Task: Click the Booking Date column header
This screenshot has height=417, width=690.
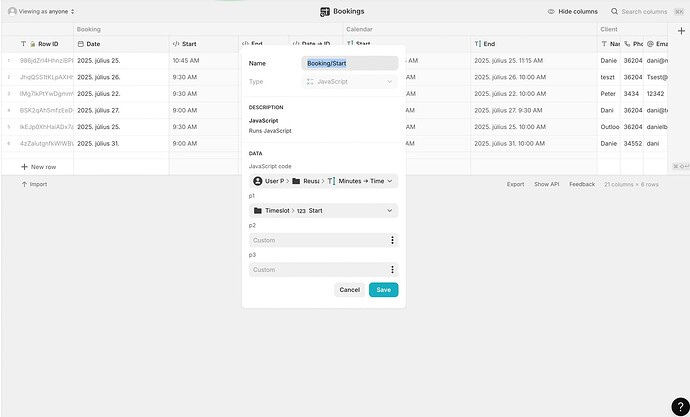Action: pos(121,44)
